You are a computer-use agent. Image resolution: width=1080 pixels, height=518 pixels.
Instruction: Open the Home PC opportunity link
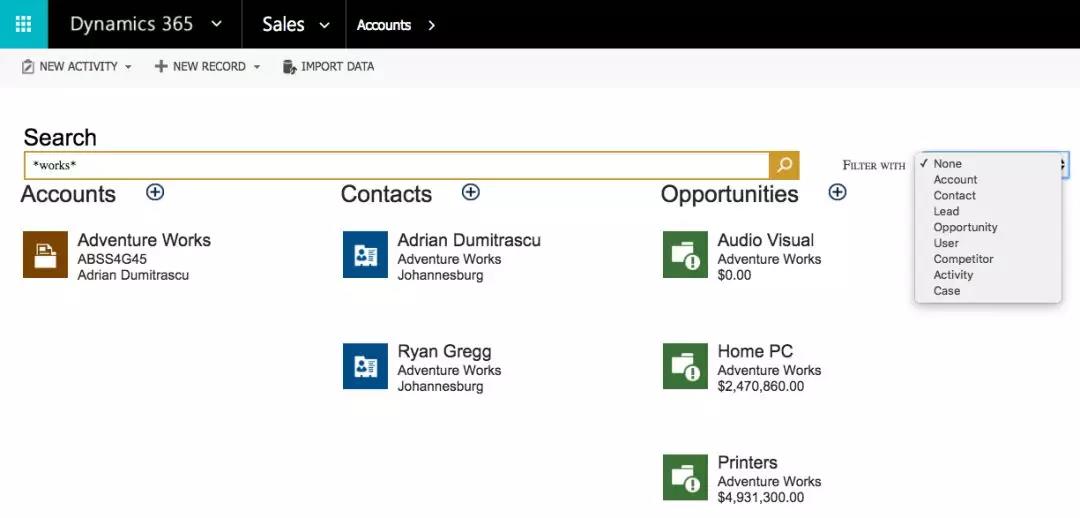tap(755, 351)
